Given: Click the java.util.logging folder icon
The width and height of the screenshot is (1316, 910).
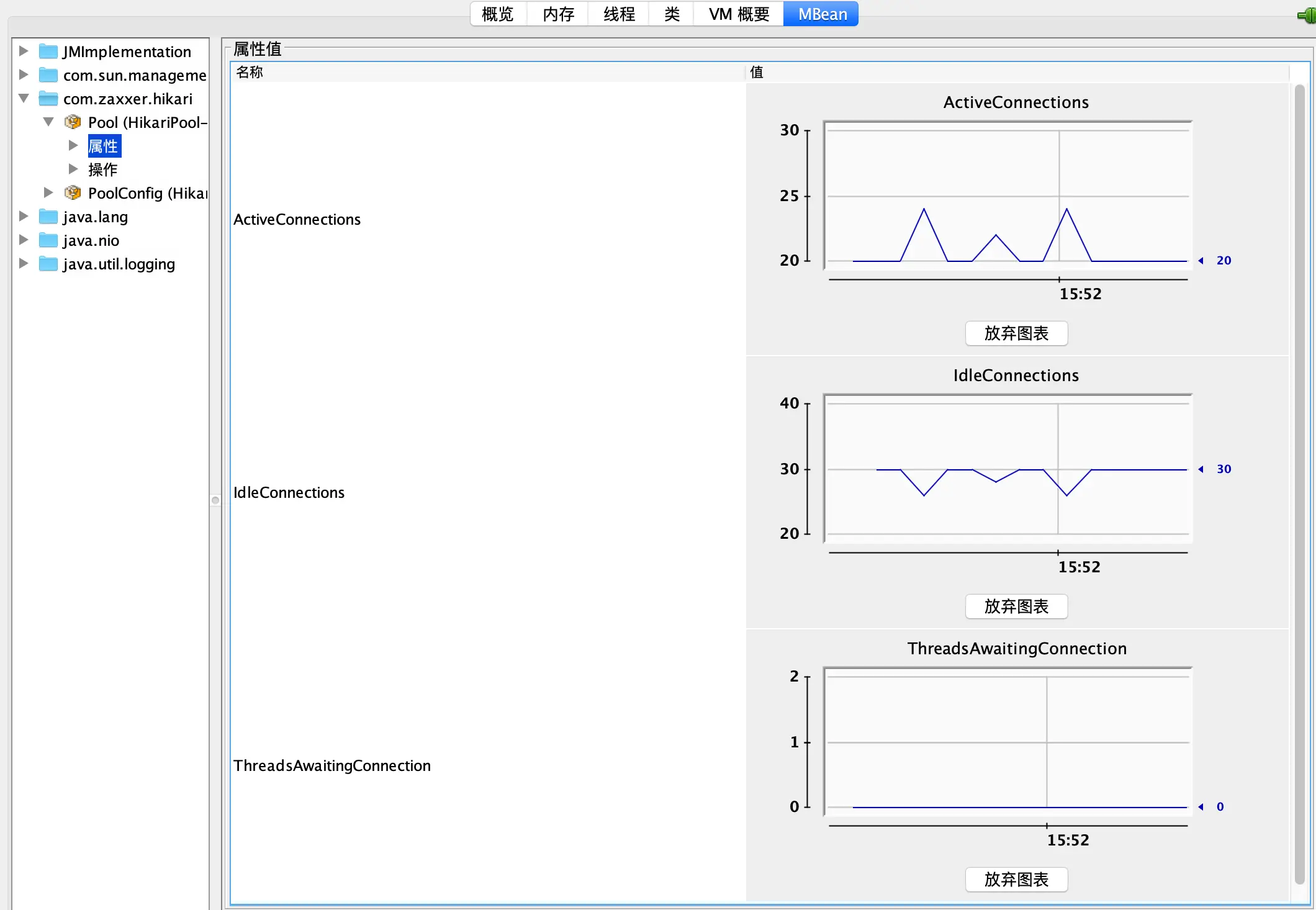Looking at the screenshot, I should (x=48, y=264).
